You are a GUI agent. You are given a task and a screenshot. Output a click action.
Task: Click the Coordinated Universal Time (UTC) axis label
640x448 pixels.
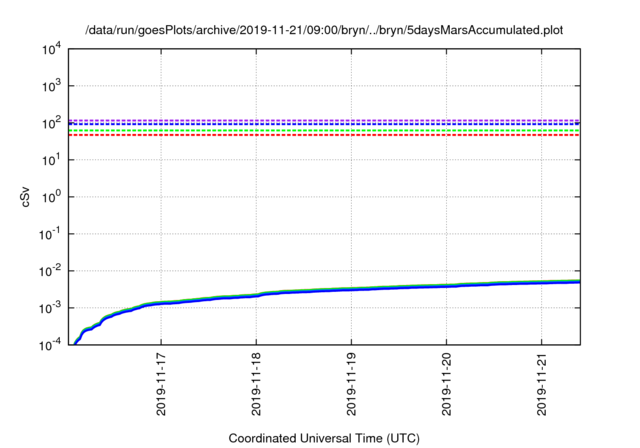click(x=324, y=438)
